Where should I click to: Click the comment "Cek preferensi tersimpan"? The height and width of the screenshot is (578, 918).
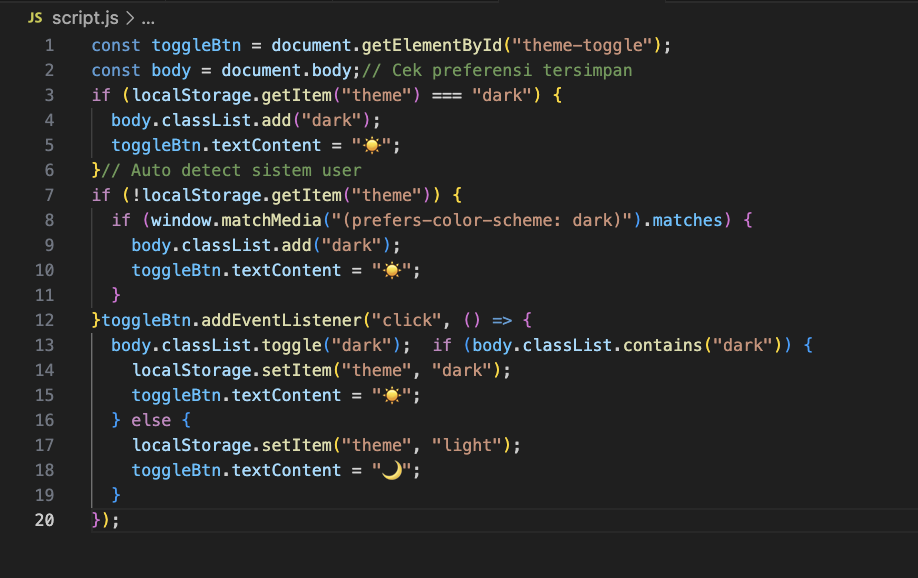(x=511, y=70)
